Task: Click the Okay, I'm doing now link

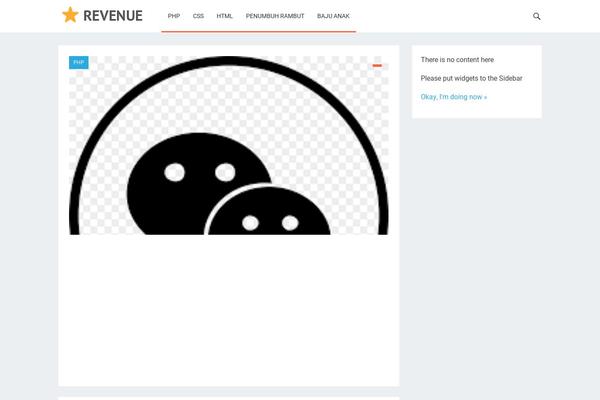Action: [454, 97]
